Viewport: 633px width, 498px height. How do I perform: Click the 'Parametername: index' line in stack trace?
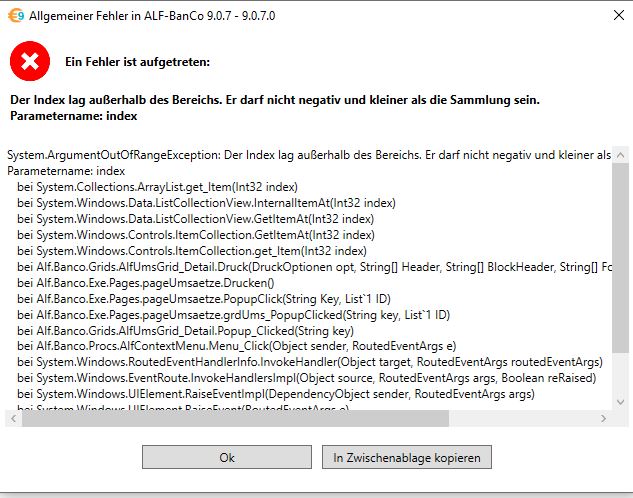coord(66,171)
